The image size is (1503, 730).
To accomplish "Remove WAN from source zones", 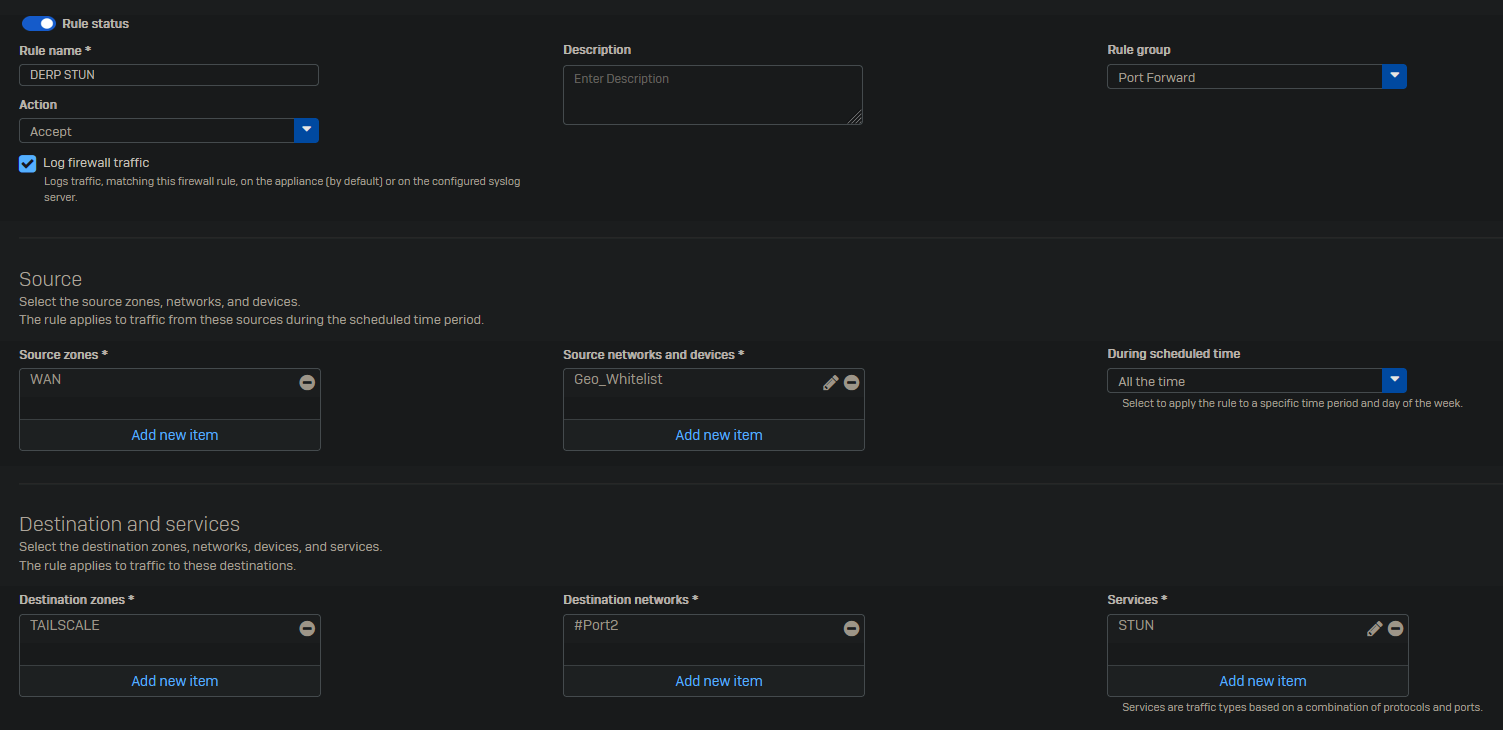I will tap(307, 382).
